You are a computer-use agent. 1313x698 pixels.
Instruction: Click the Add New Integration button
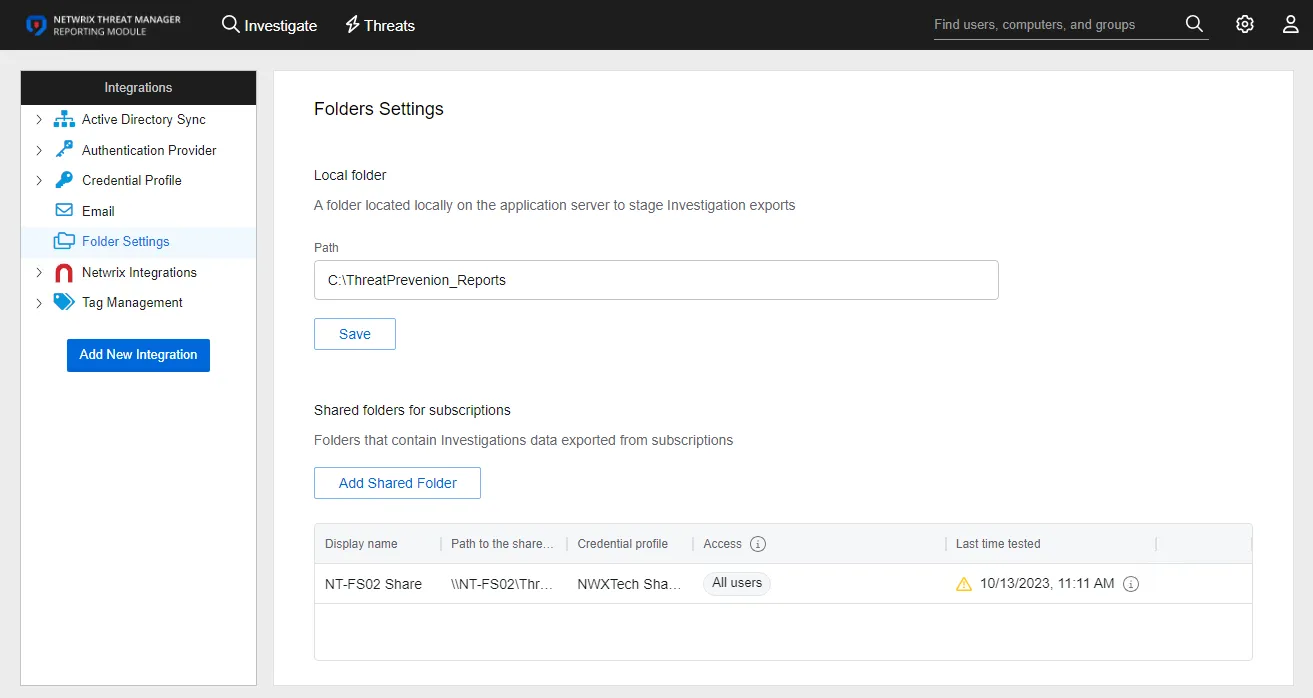pyautogui.click(x=138, y=355)
